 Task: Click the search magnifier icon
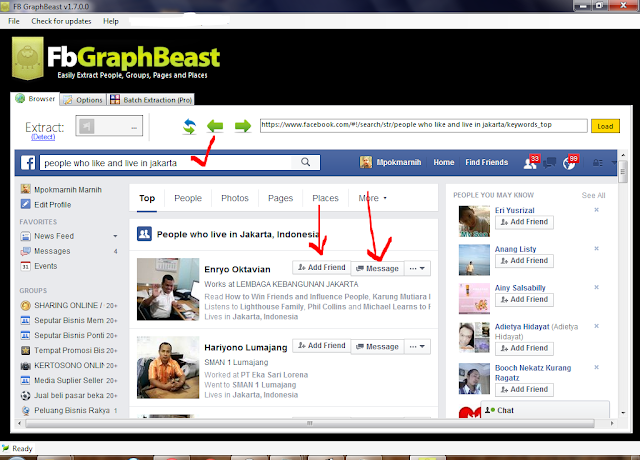(305, 162)
